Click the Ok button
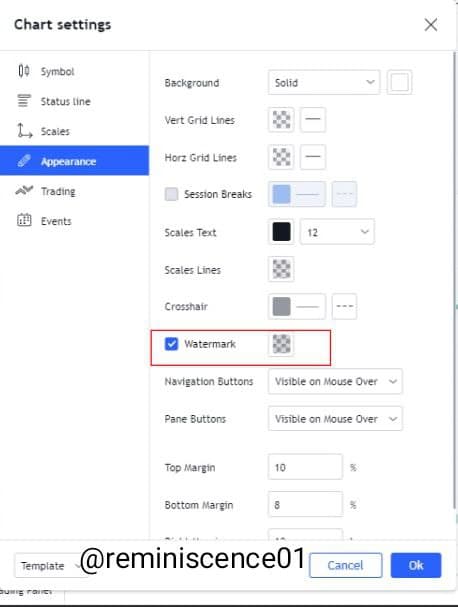The height and width of the screenshot is (607, 458). coord(416,565)
